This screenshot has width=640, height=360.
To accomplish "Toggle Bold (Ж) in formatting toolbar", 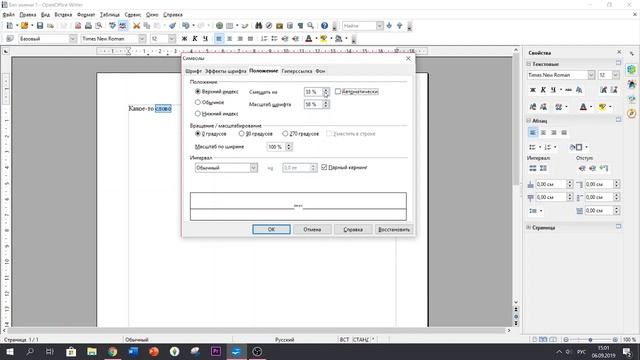I will point(184,39).
